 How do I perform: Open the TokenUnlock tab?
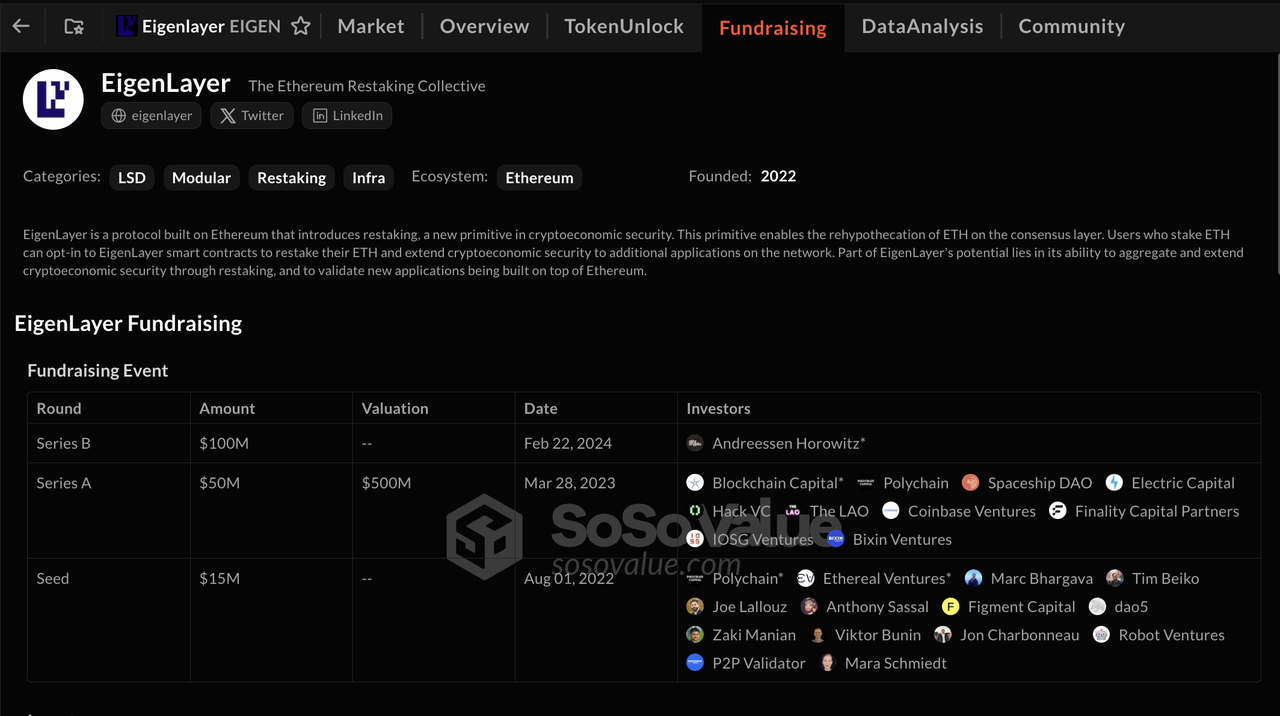(624, 27)
